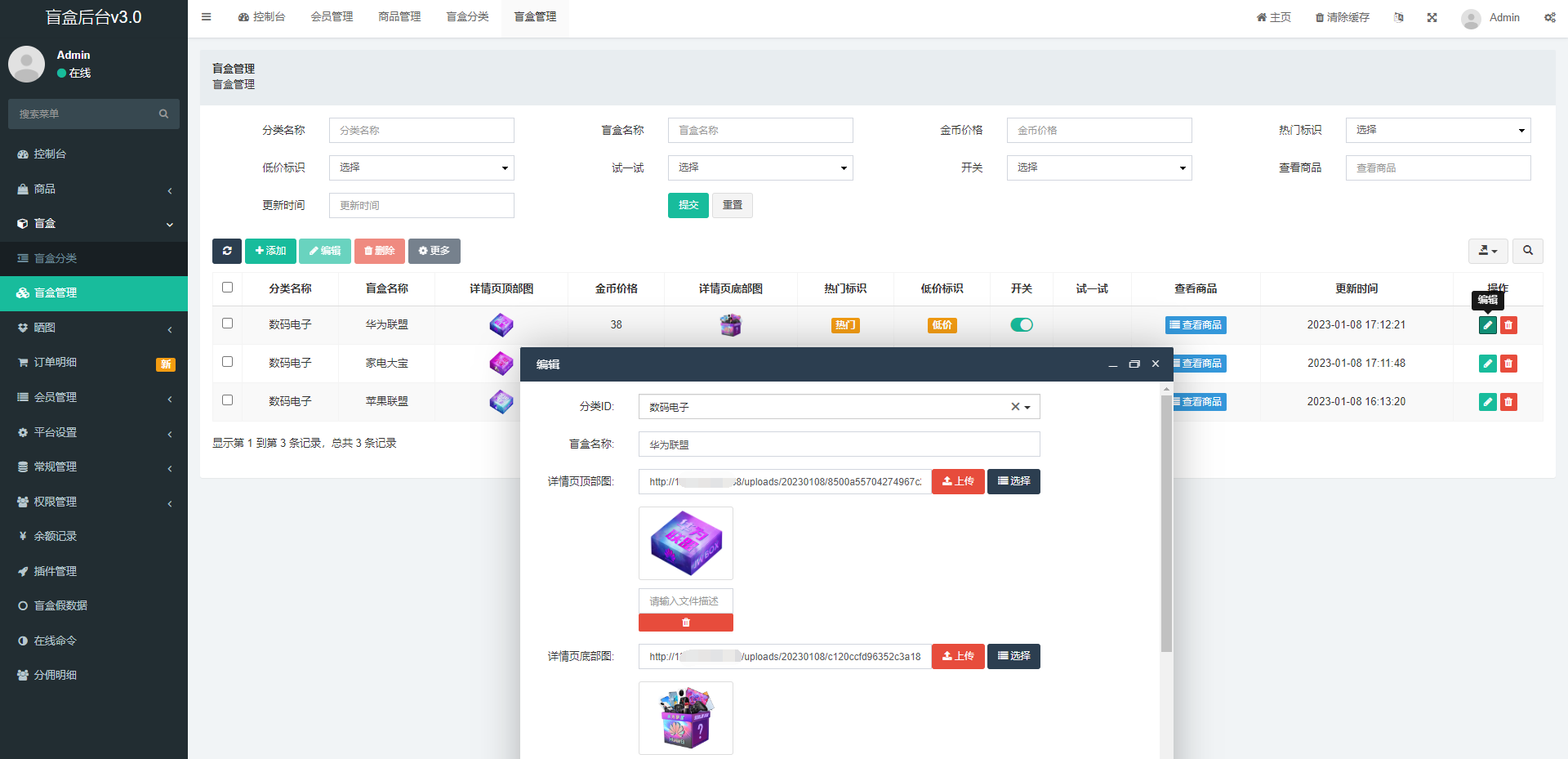
Task: Open the 热门标识 filter dropdown
Action: click(1437, 131)
